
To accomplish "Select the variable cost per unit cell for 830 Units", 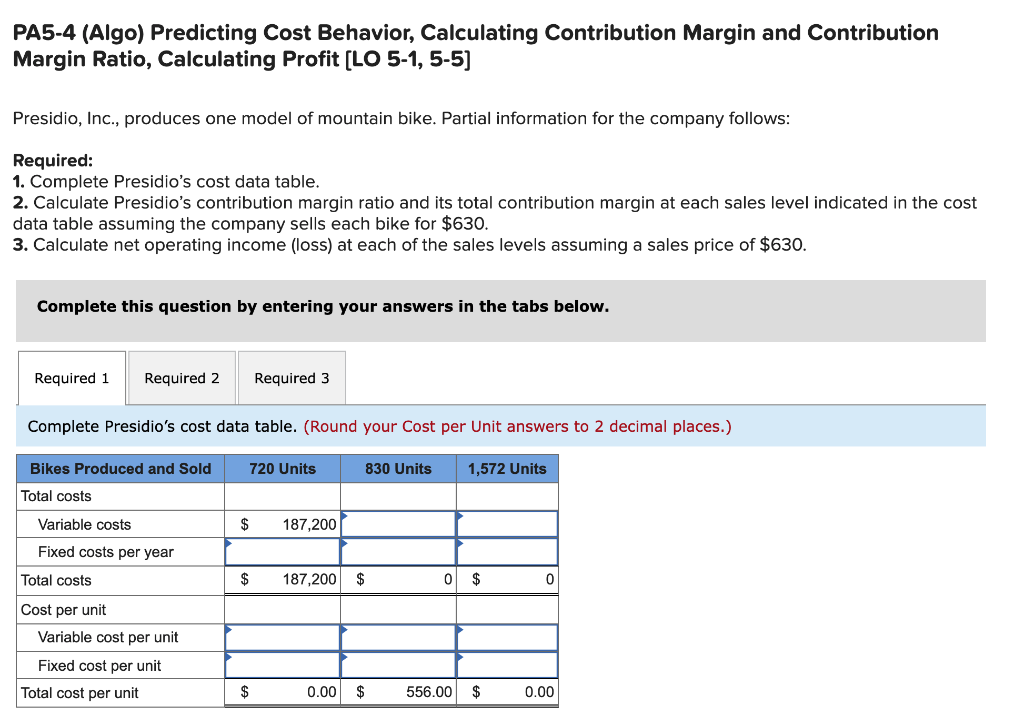I will (x=398, y=637).
